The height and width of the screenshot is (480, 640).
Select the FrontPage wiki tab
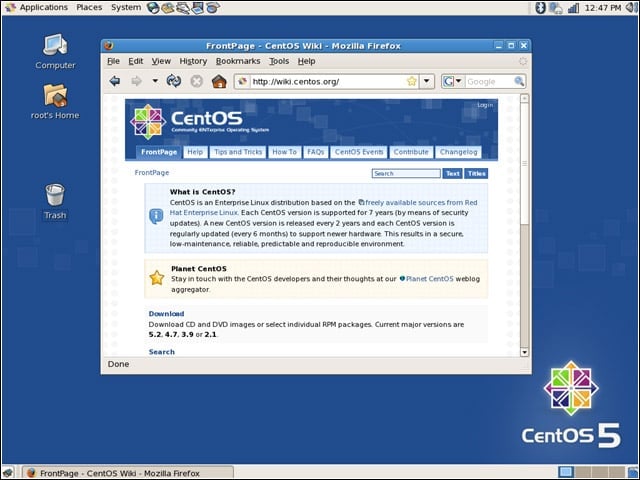coord(159,152)
